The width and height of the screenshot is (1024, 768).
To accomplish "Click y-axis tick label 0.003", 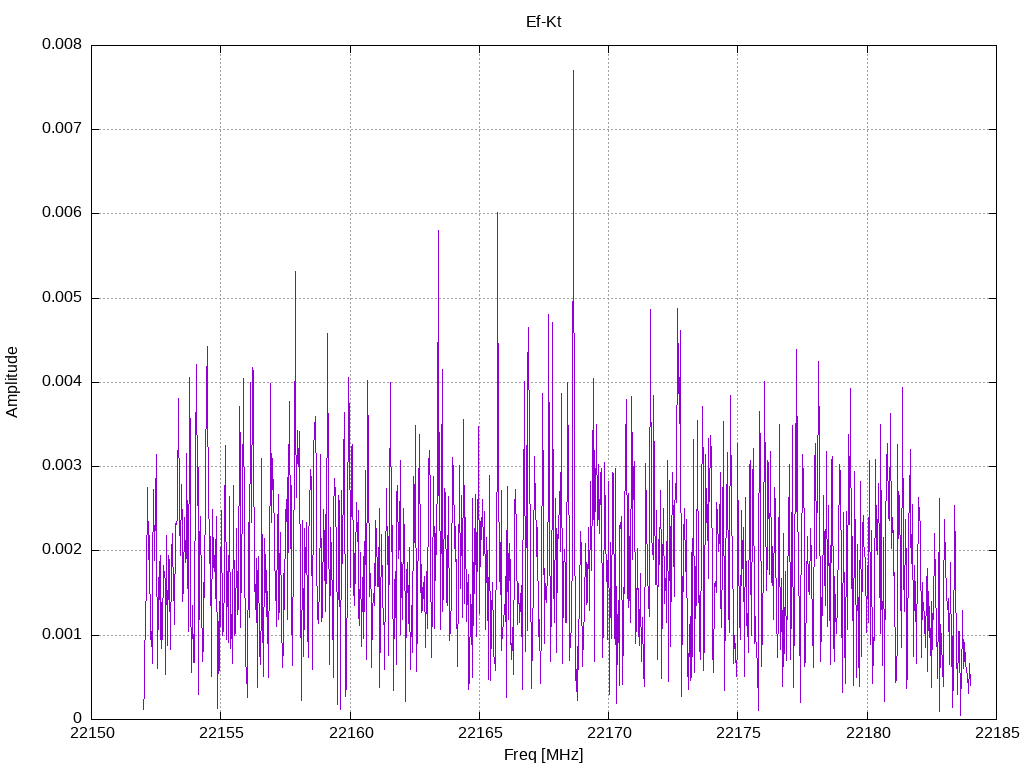I will click(x=62, y=466).
